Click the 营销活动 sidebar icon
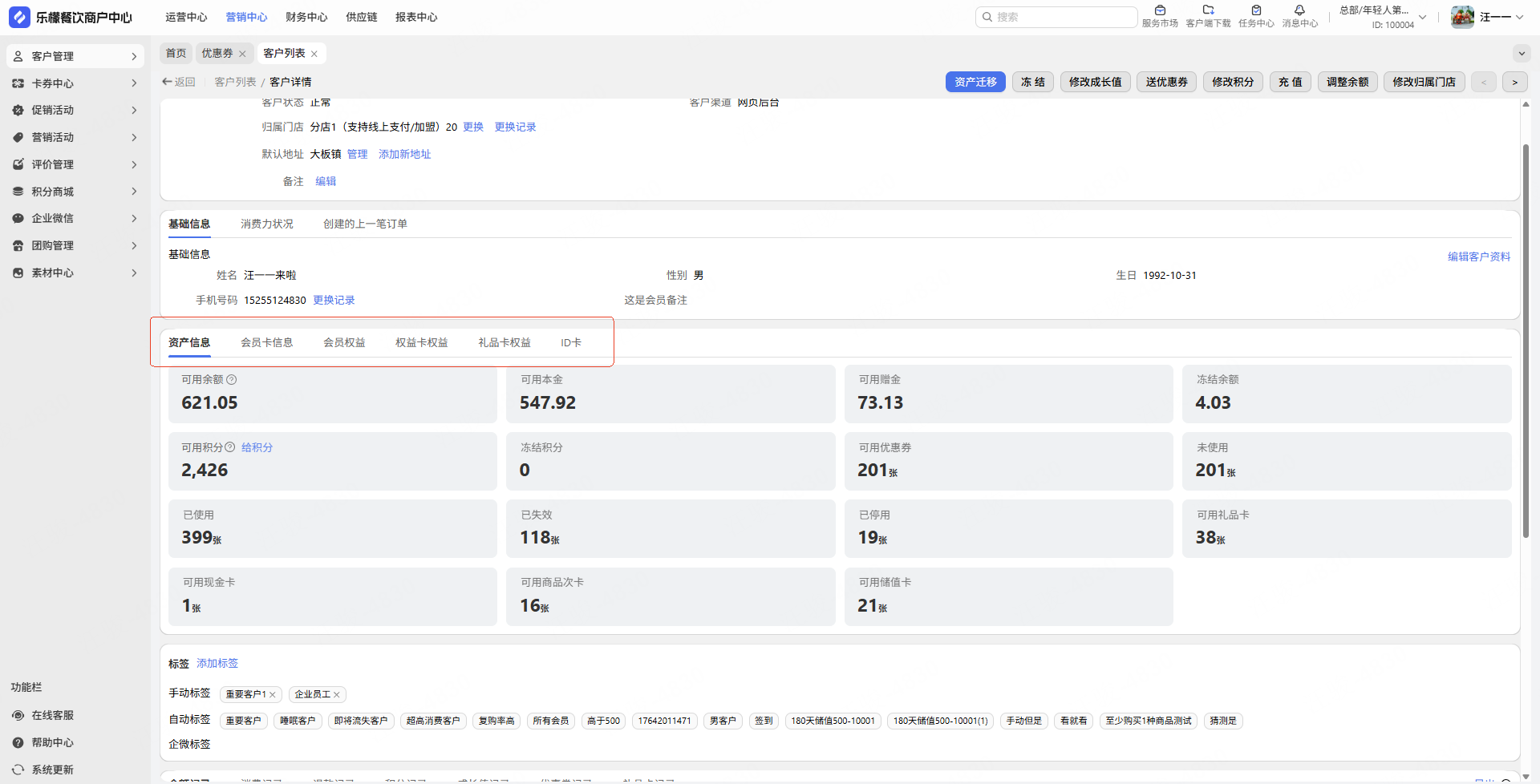The height and width of the screenshot is (784, 1540). pos(18,137)
